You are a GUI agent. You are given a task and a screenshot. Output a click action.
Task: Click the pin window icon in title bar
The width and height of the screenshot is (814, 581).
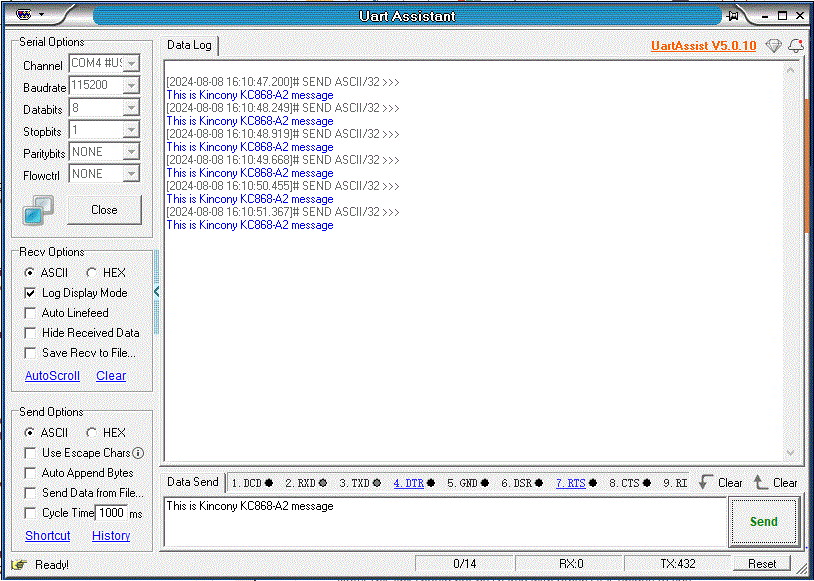click(x=733, y=15)
